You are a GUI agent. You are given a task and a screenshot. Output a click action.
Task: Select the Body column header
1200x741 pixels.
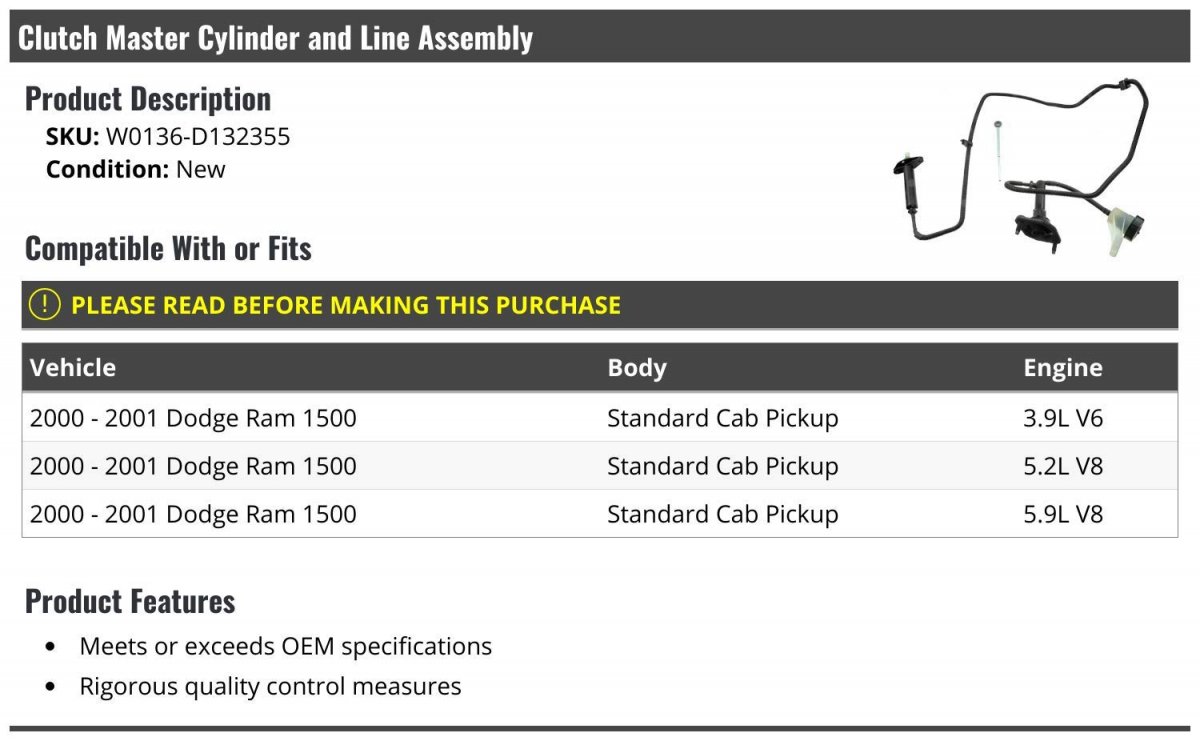637,367
